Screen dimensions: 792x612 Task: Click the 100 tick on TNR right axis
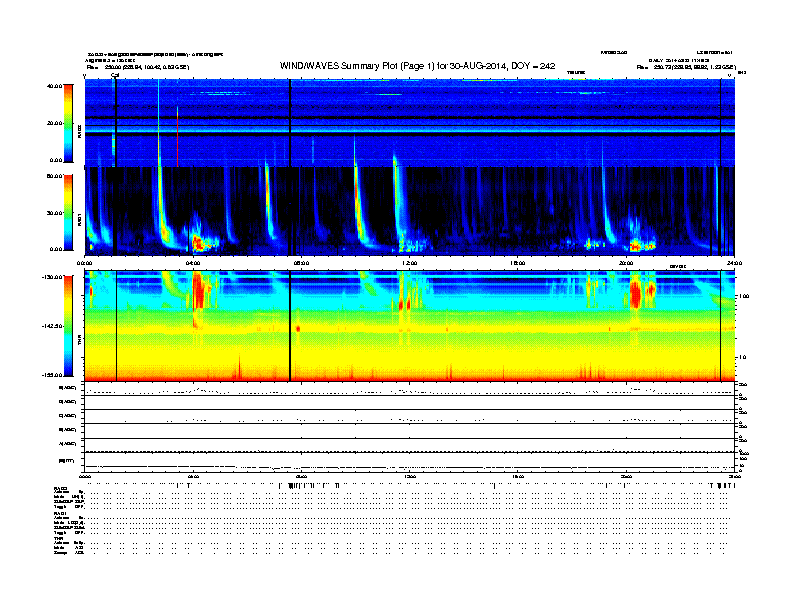[x=744, y=296]
